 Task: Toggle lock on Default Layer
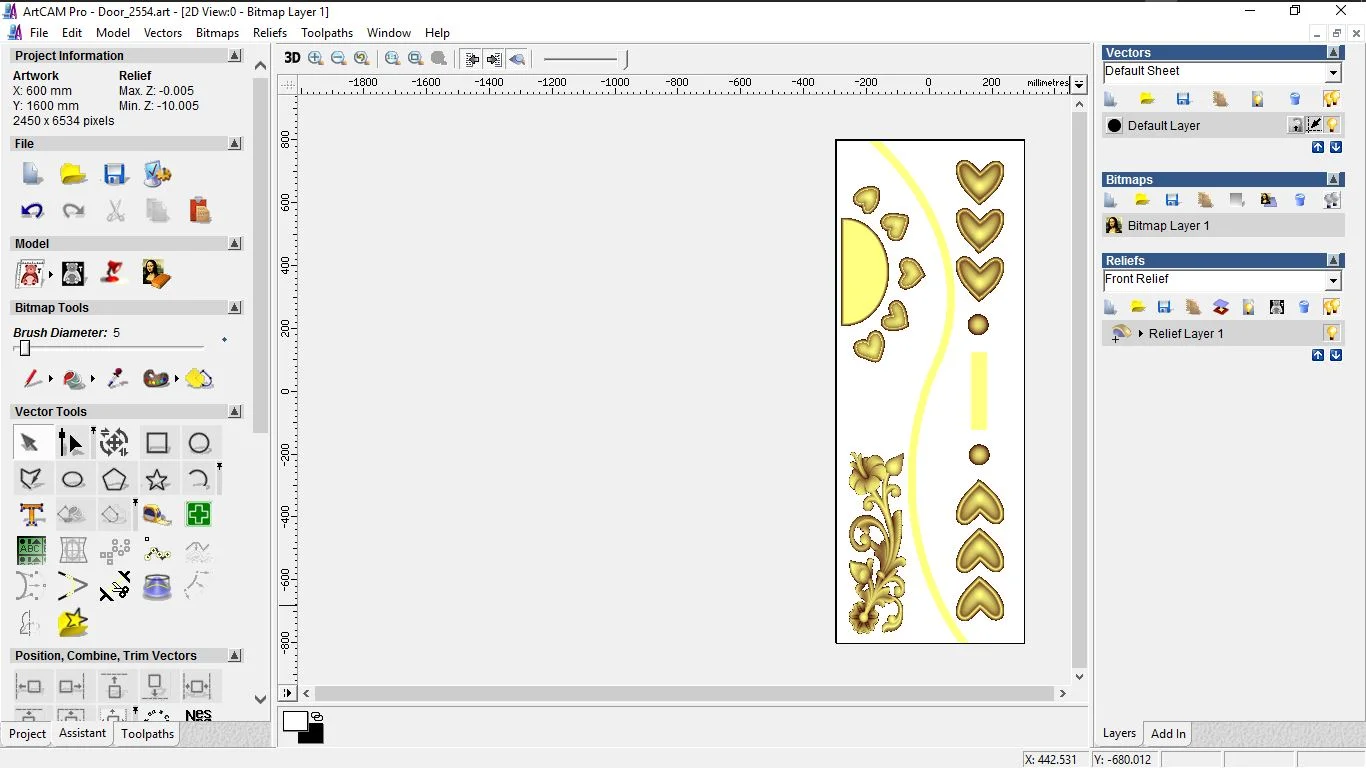[1295, 125]
